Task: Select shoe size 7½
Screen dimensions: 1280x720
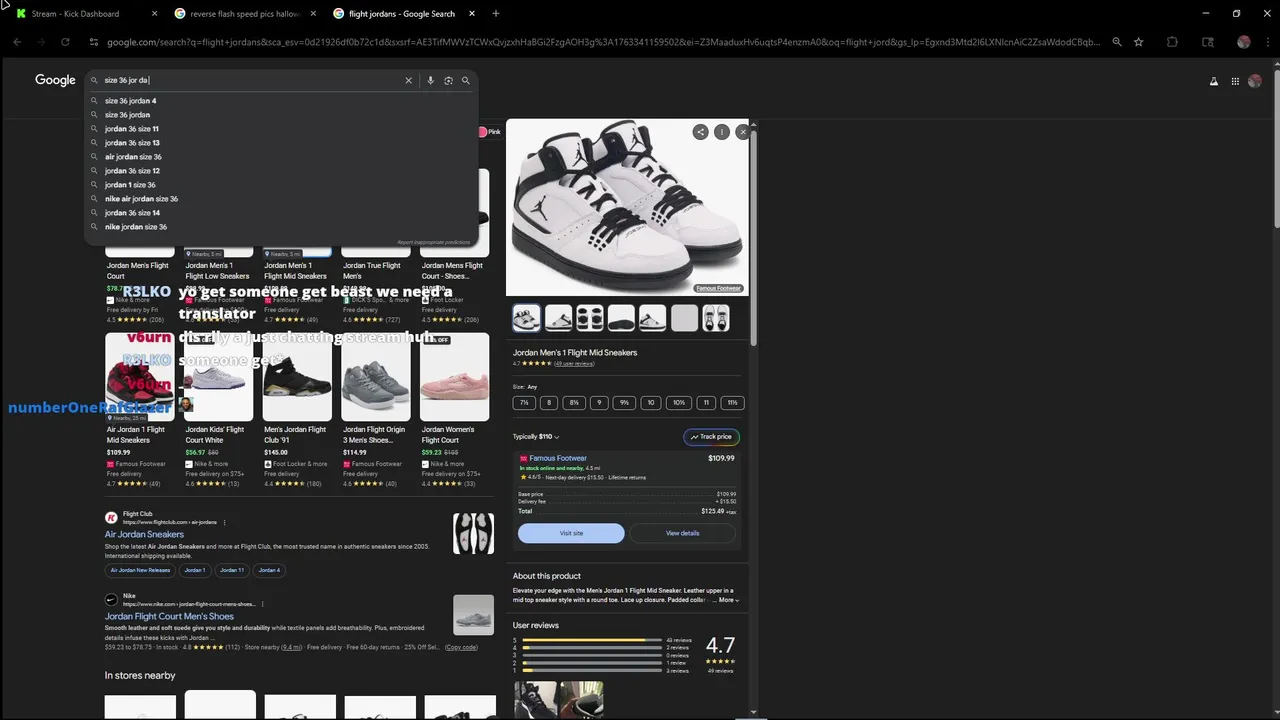Action: click(524, 403)
